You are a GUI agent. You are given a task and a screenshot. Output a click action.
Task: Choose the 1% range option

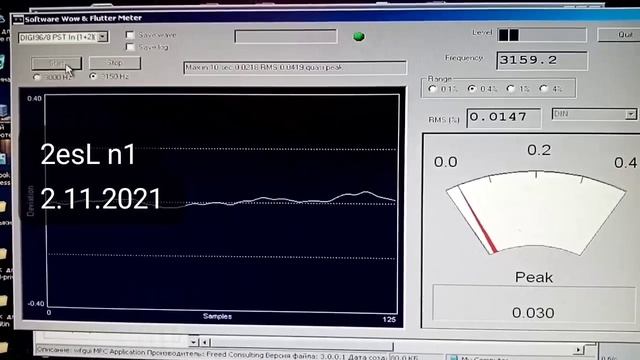click(510, 88)
